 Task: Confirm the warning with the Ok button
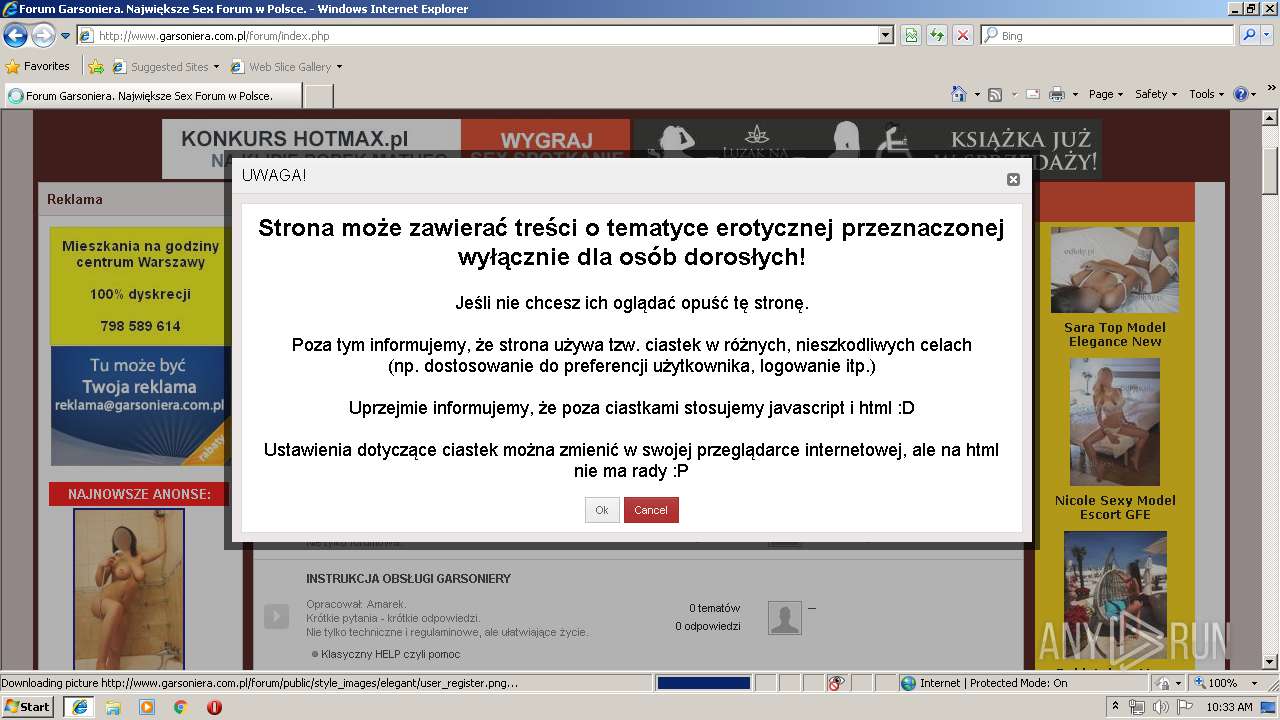[x=602, y=510]
